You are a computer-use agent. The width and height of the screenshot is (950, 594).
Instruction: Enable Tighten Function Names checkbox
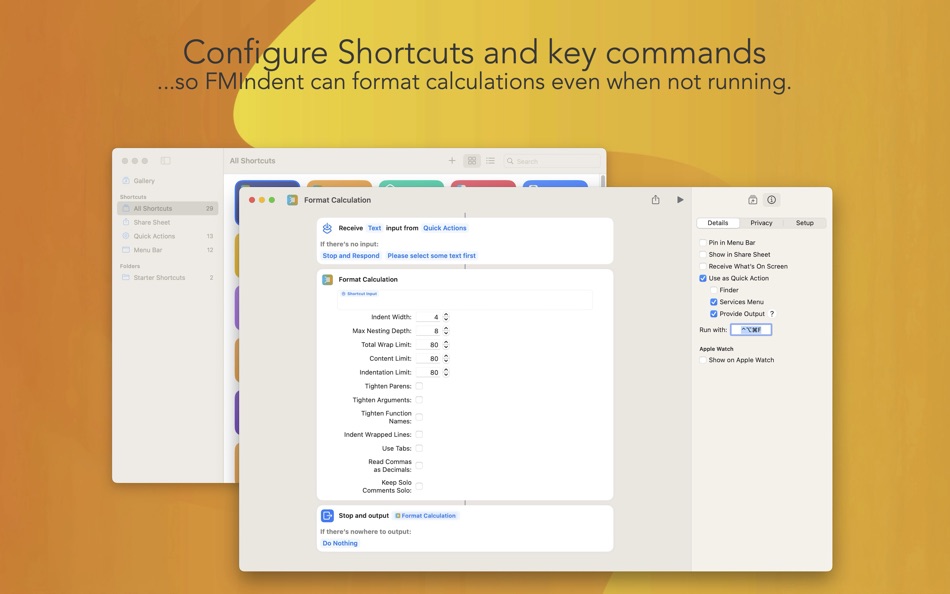click(x=419, y=417)
